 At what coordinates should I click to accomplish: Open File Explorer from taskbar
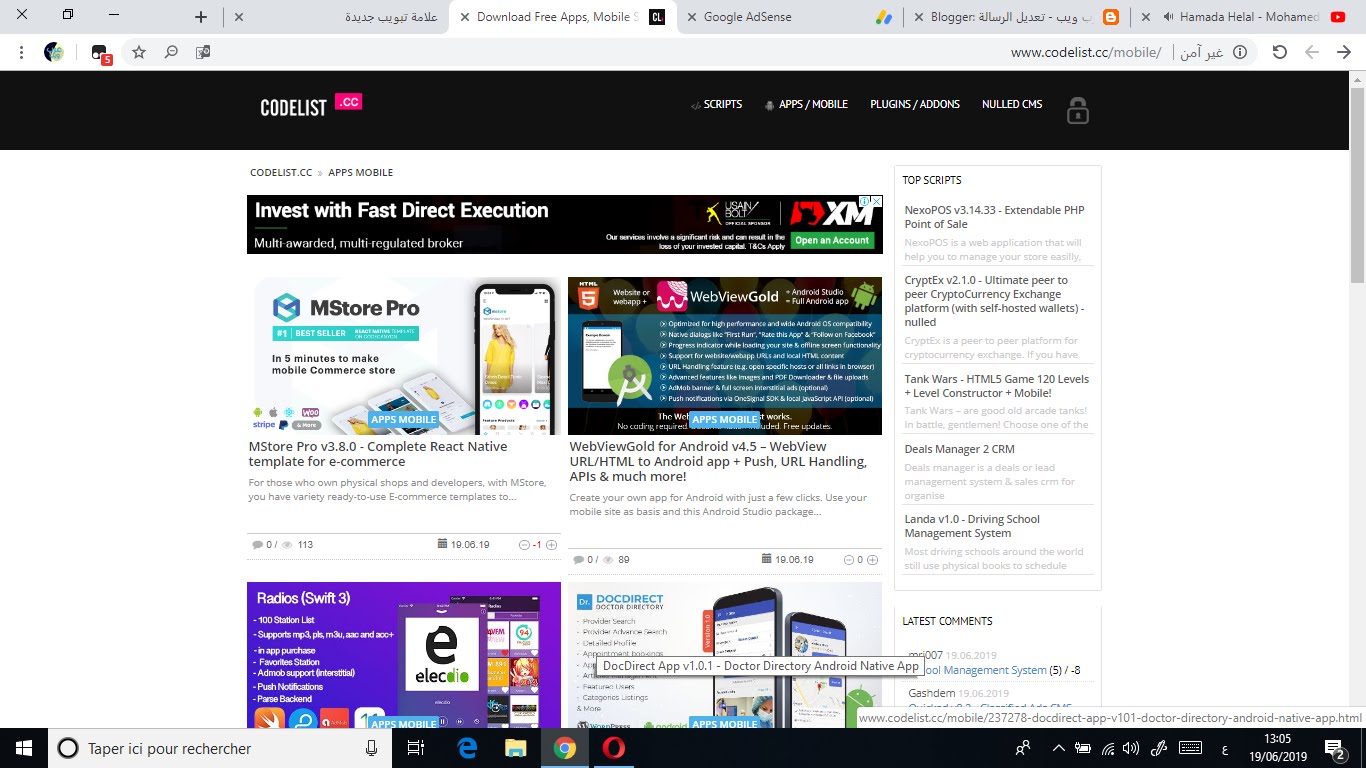[x=516, y=748]
